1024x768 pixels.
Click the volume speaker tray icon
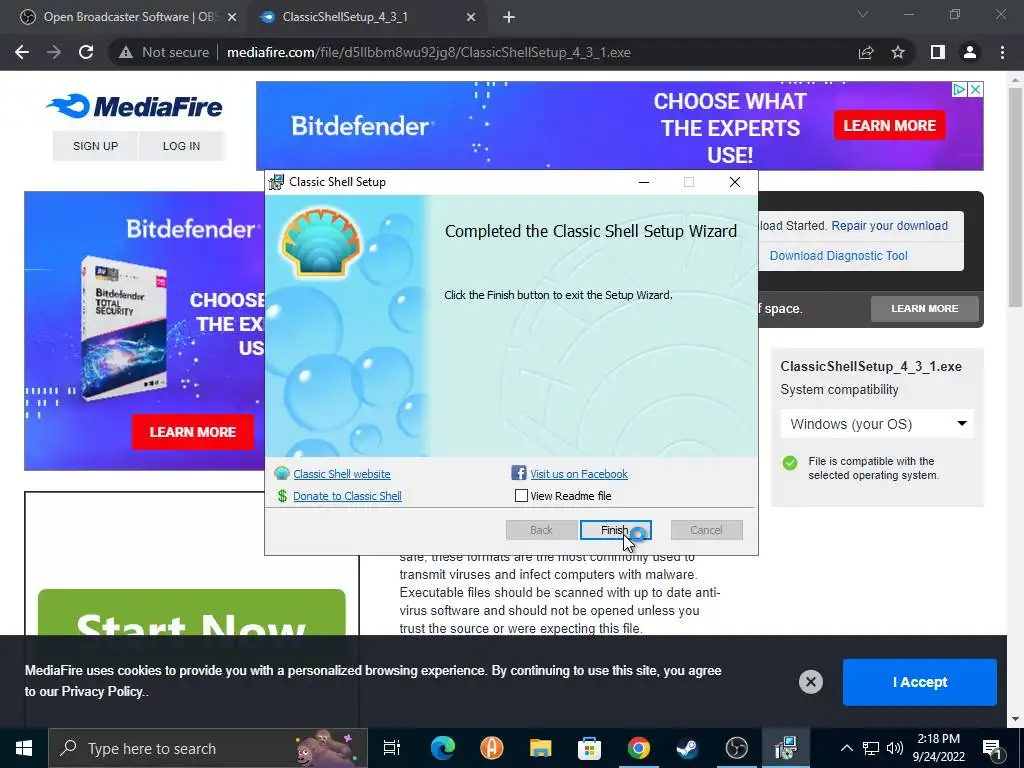tap(895, 748)
